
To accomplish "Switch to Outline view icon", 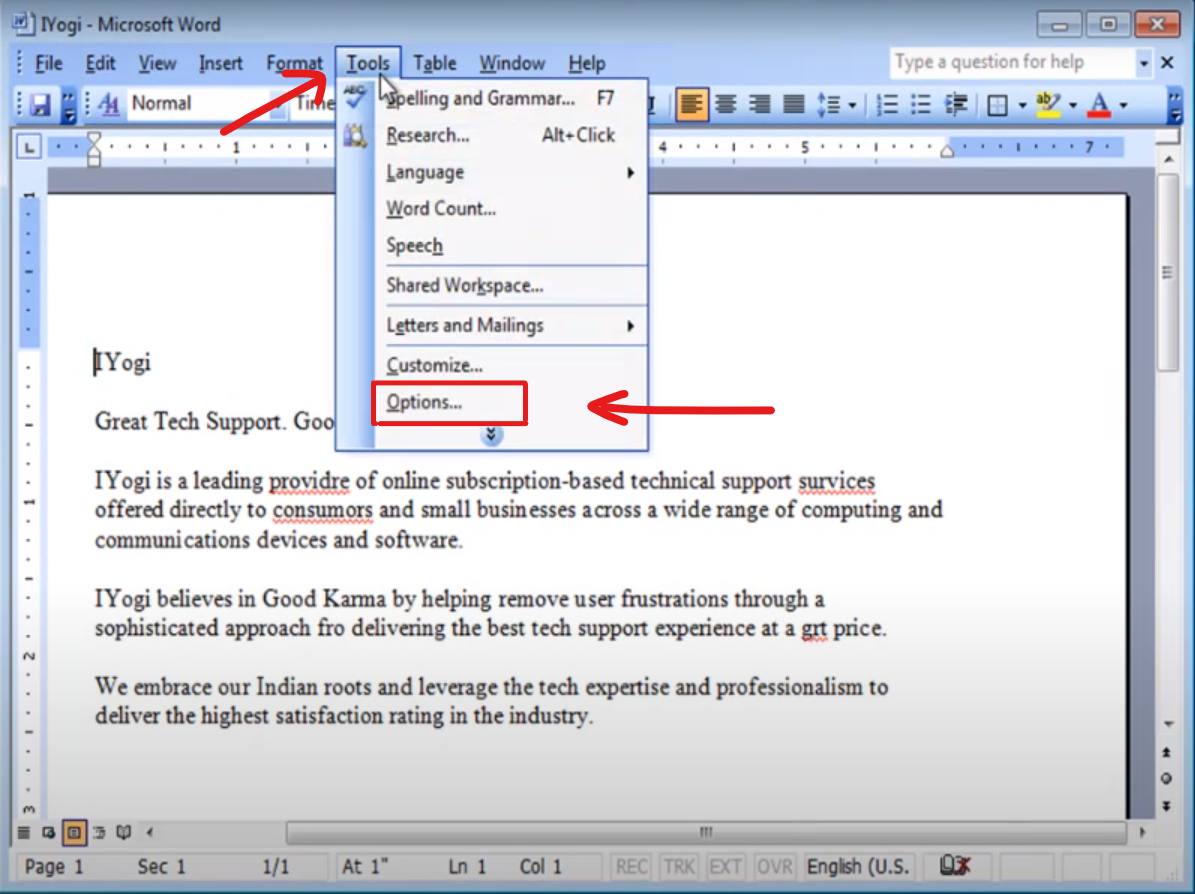I will pyautogui.click(x=99, y=832).
